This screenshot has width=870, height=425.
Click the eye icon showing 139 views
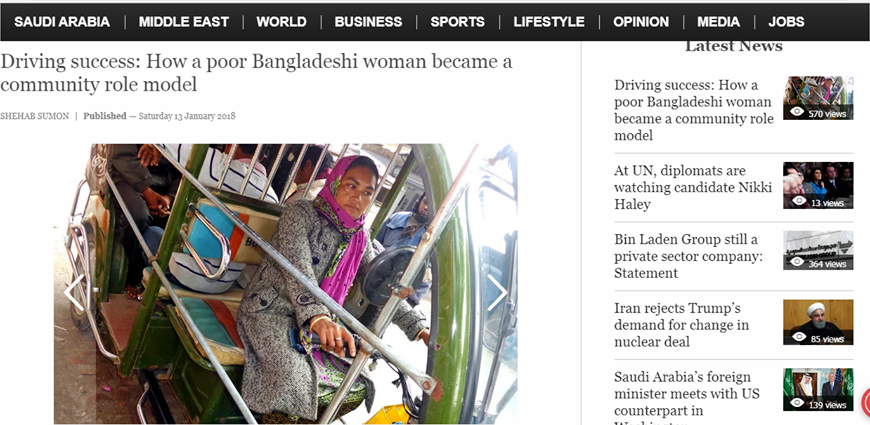click(797, 403)
